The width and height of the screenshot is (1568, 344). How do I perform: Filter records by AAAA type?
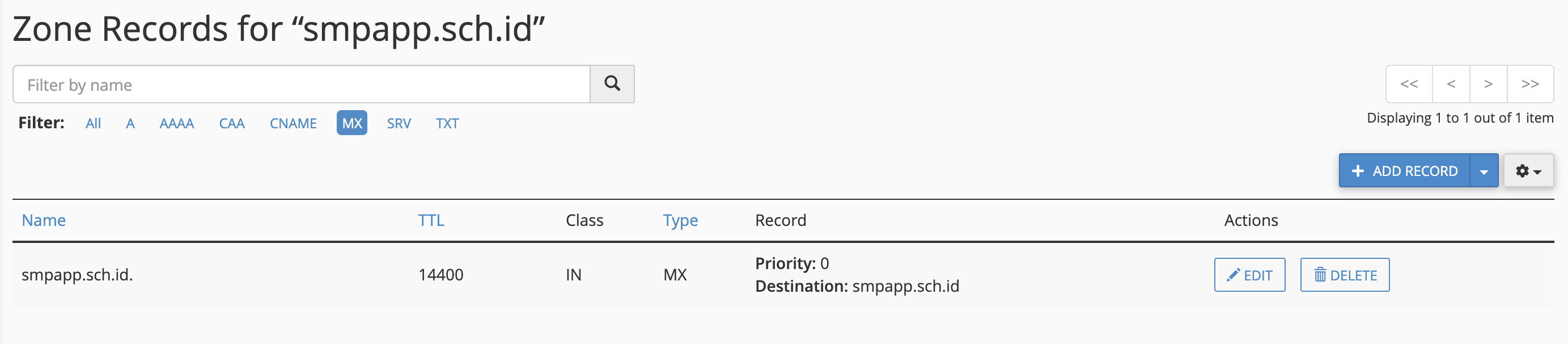(x=176, y=124)
